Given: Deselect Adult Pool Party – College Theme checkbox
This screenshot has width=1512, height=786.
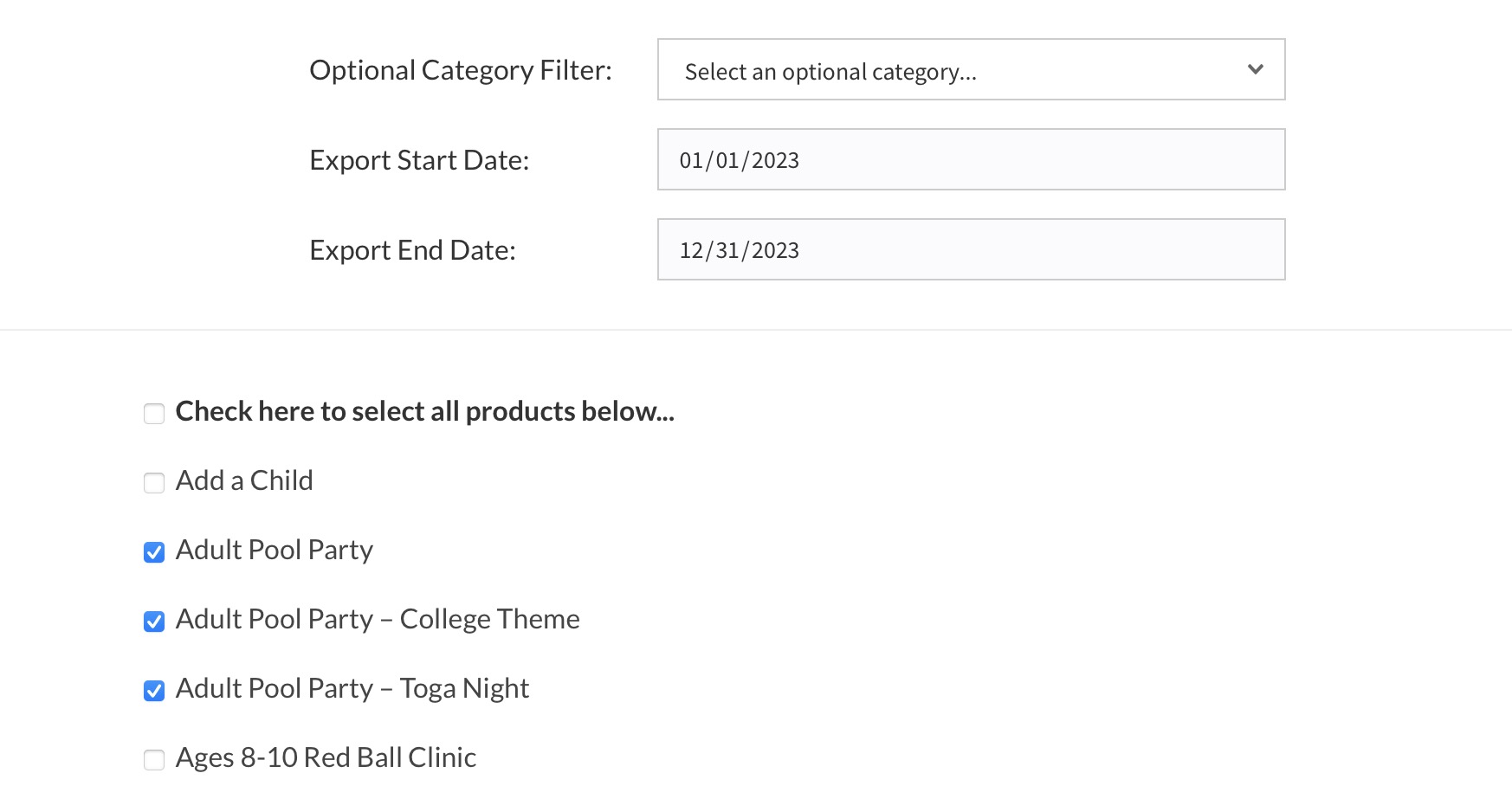Looking at the screenshot, I should pyautogui.click(x=154, y=622).
